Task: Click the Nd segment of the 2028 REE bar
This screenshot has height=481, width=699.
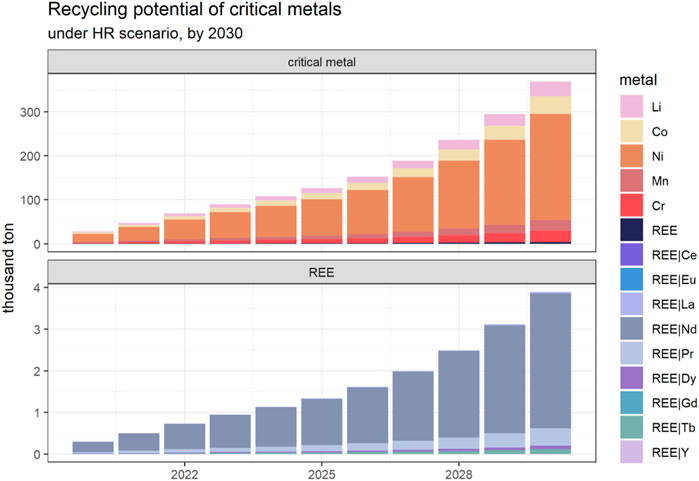Action: coord(459,394)
